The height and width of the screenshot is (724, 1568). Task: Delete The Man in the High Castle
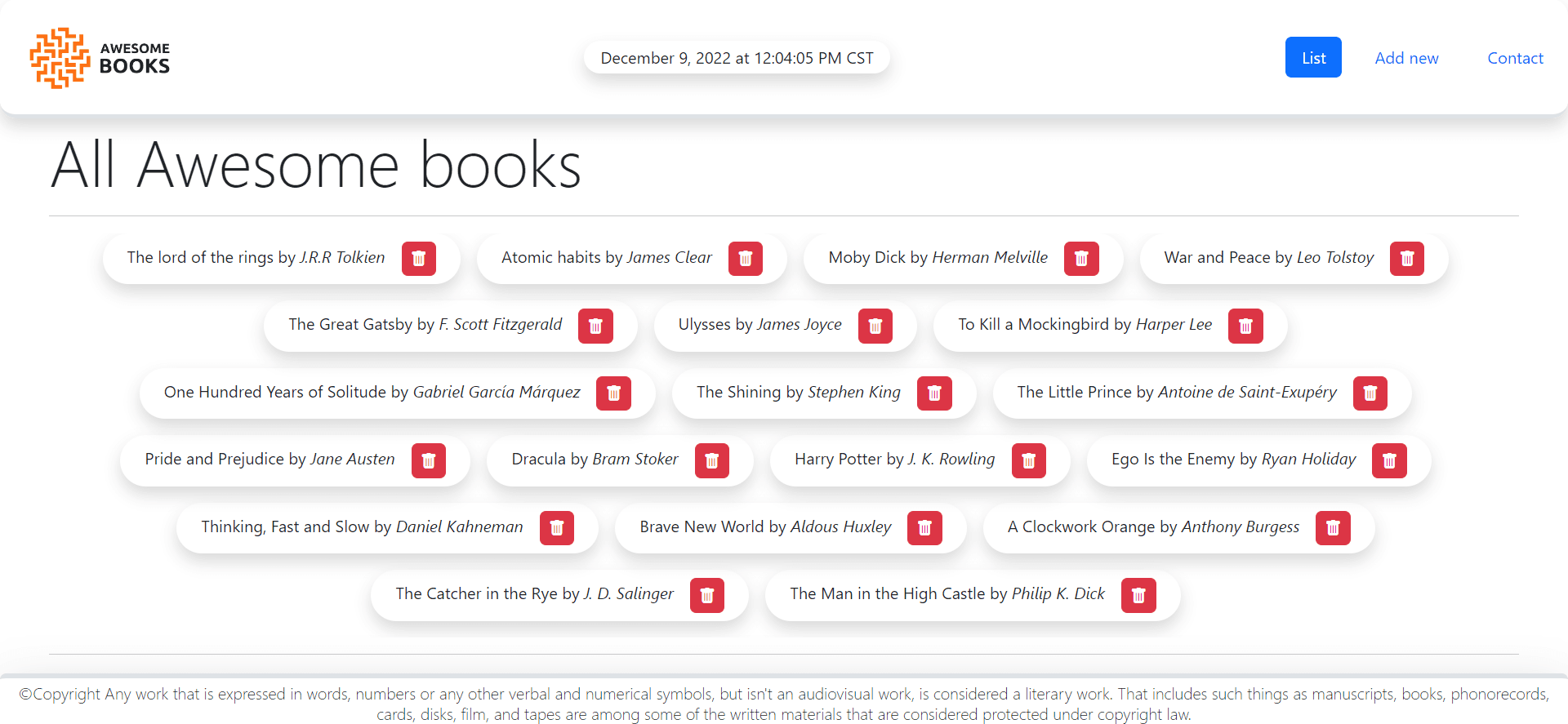1138,595
